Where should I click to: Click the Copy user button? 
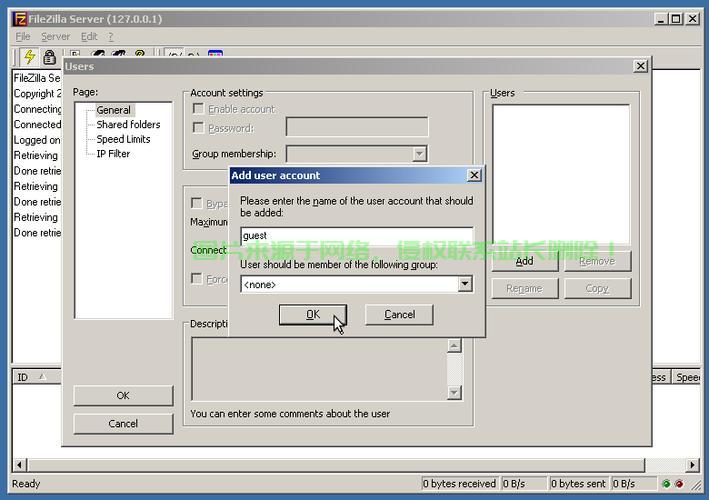pos(597,288)
